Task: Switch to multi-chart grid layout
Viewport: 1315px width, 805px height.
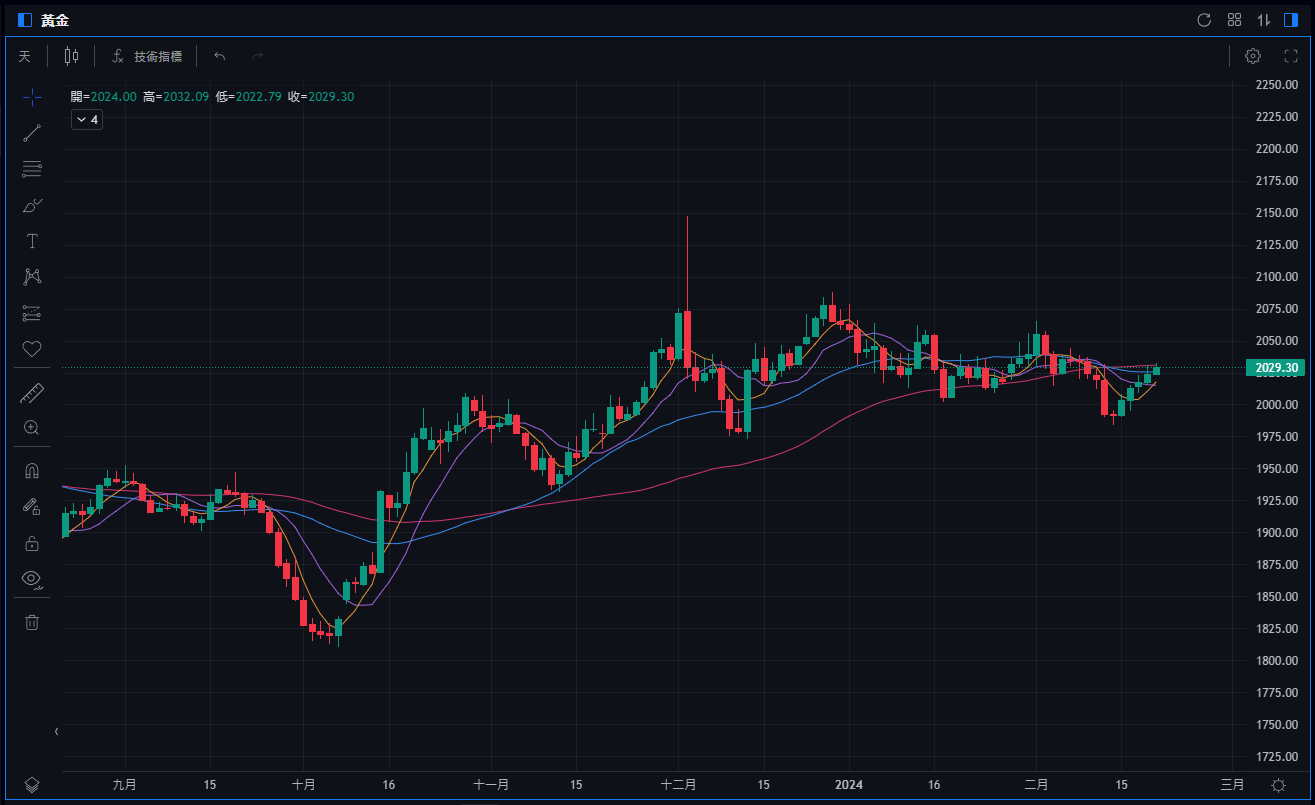Action: (1234, 20)
